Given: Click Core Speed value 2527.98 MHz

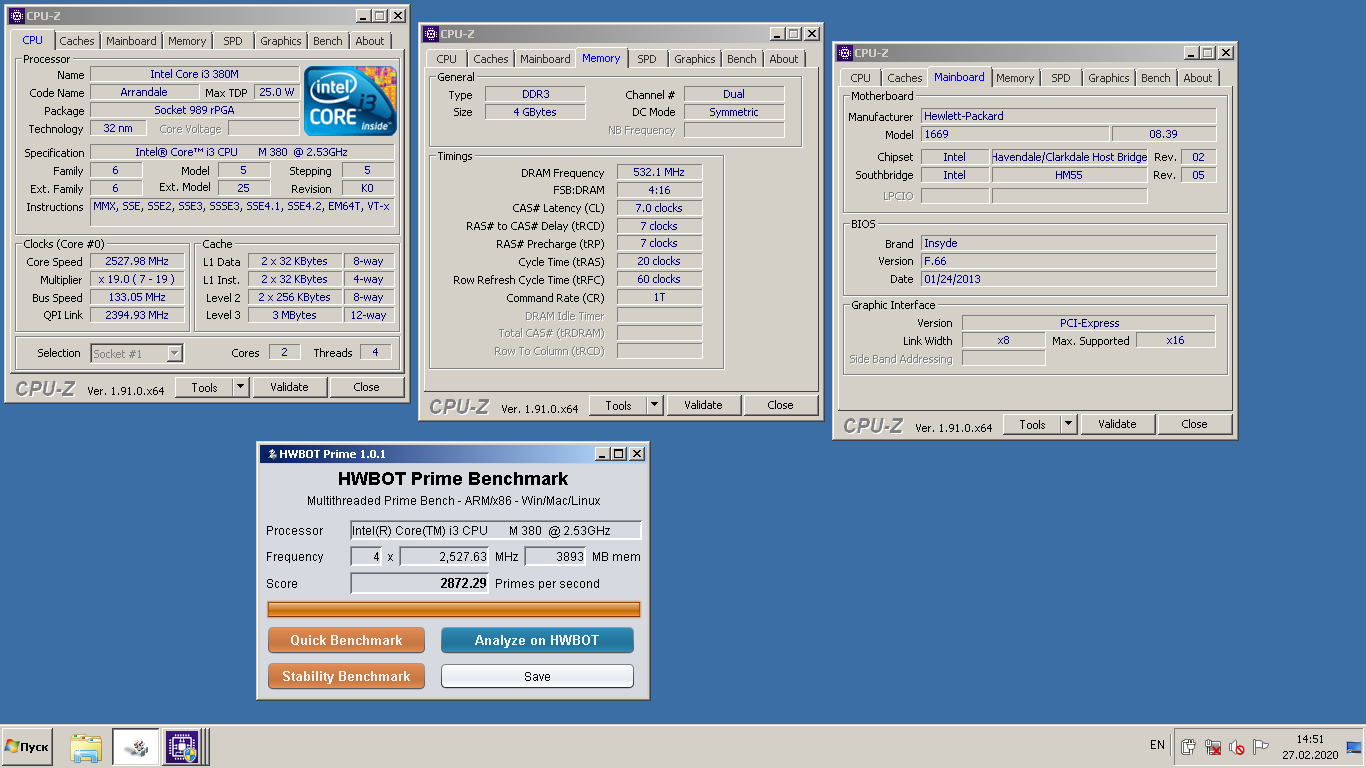Looking at the screenshot, I should 137,261.
